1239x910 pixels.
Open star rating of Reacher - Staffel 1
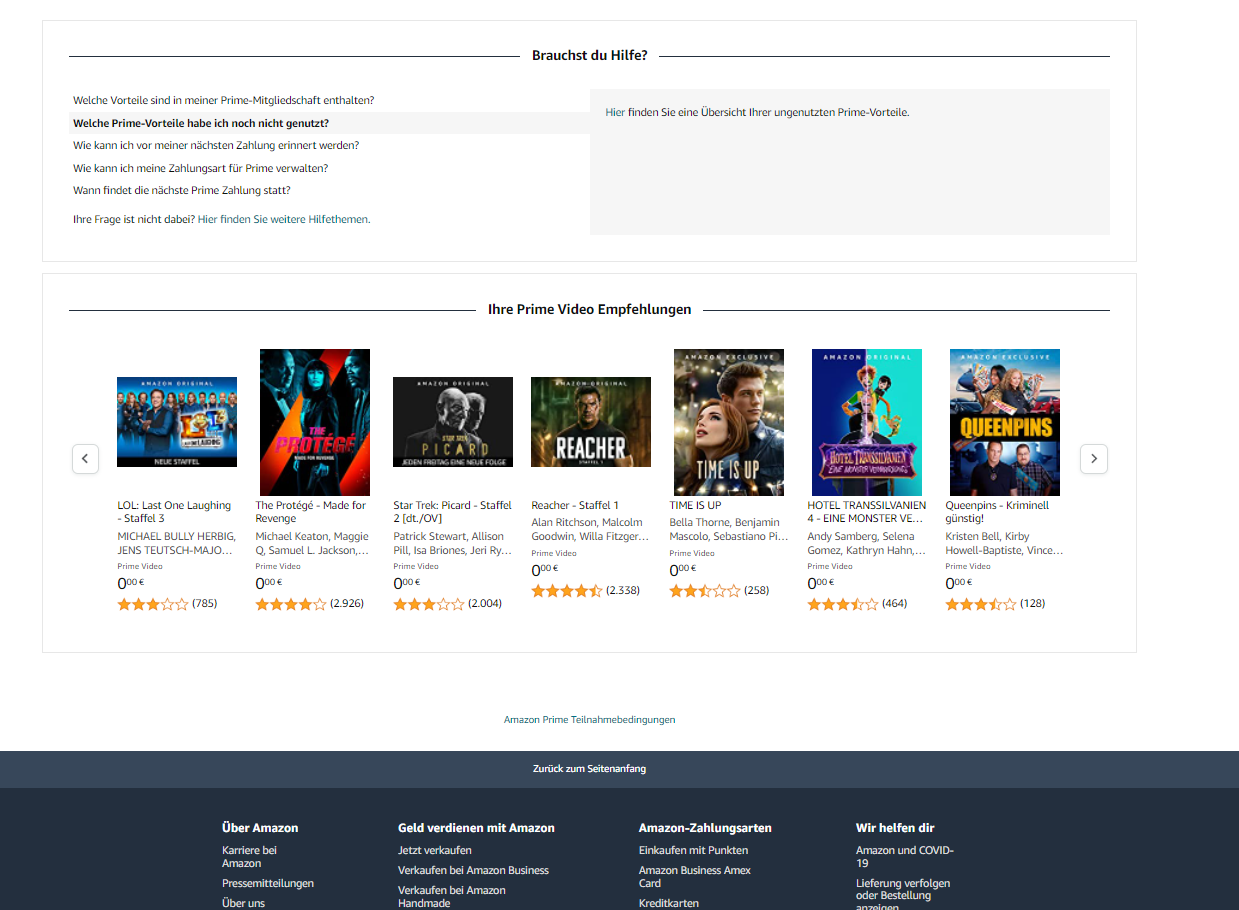pos(567,591)
